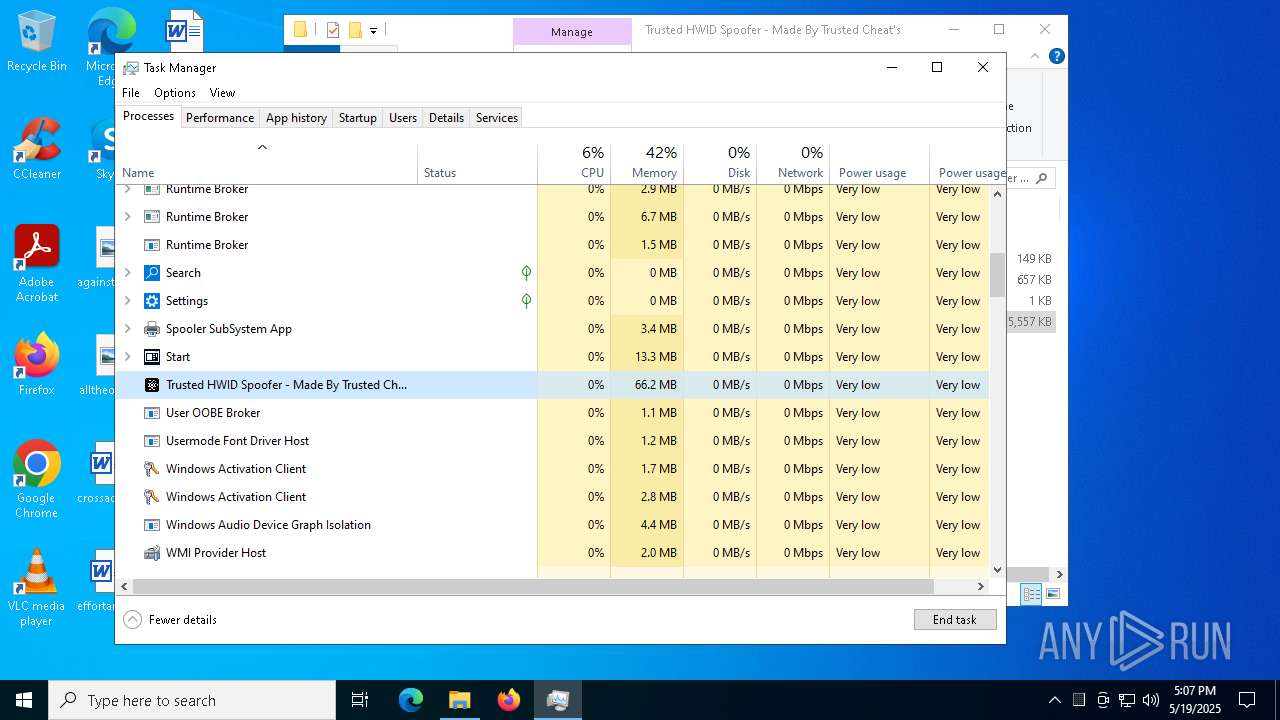
Task: Click the suspended leaf icon in Search row
Action: click(526, 273)
